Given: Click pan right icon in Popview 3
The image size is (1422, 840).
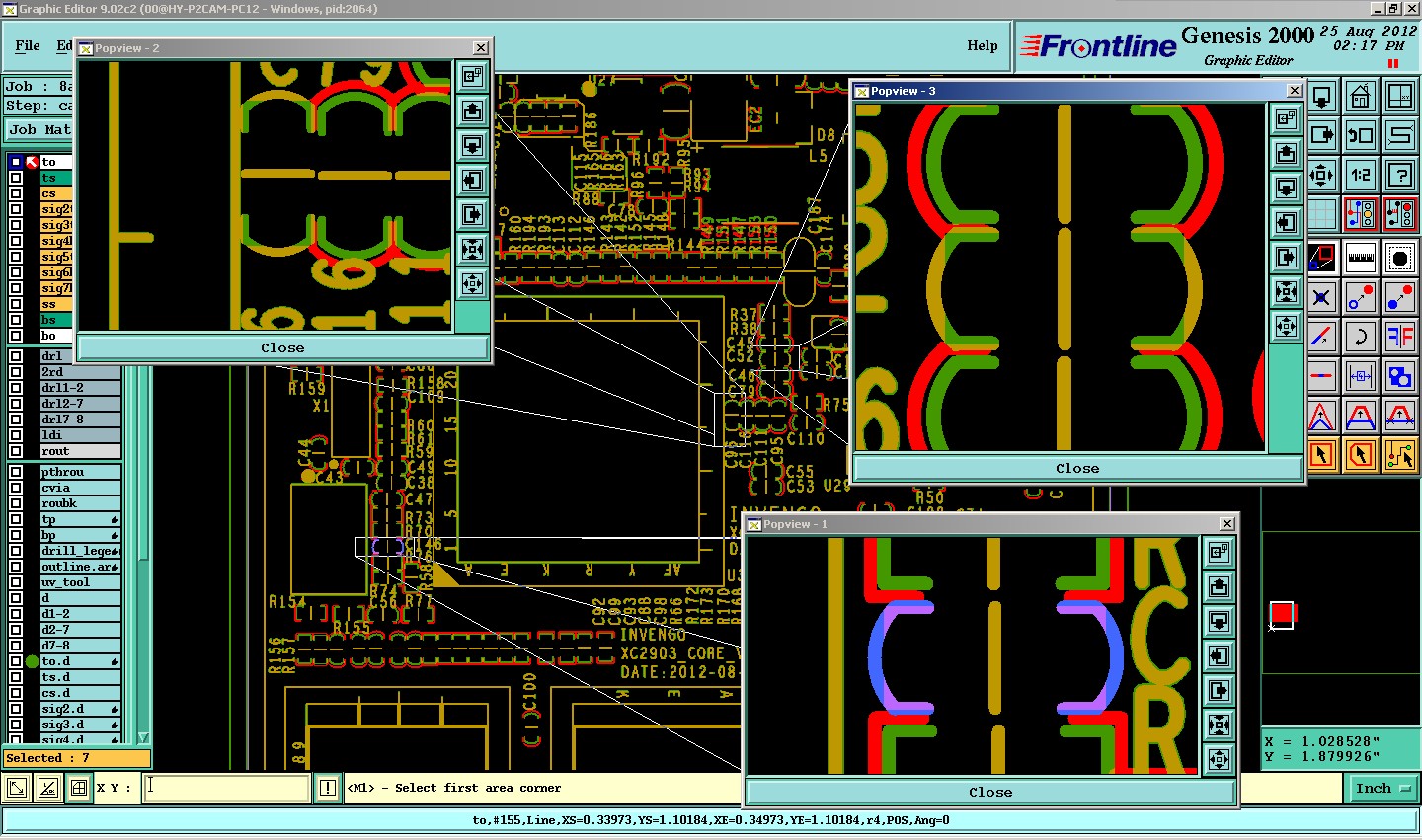Looking at the screenshot, I should tap(1287, 257).
